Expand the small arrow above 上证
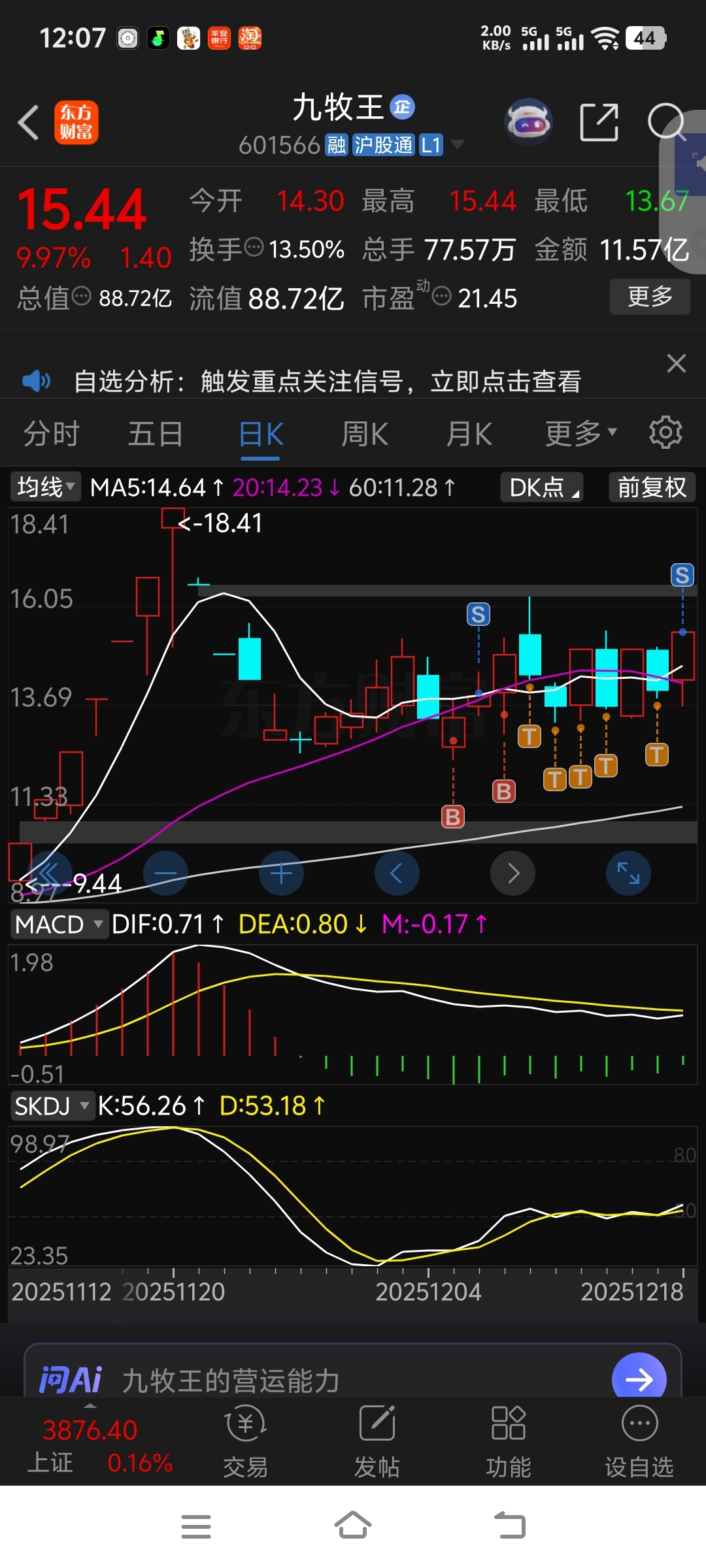 90,1405
